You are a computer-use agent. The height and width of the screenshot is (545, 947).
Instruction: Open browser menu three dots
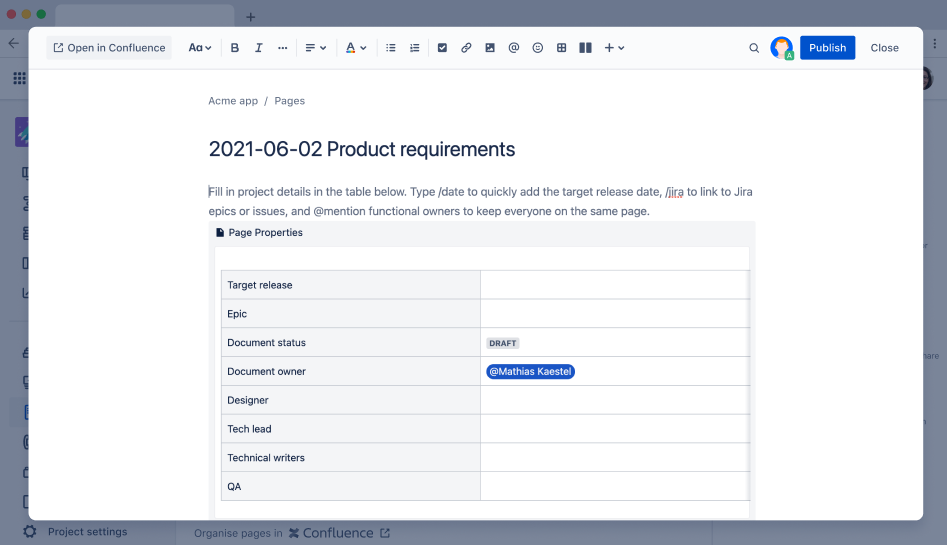tap(934, 44)
